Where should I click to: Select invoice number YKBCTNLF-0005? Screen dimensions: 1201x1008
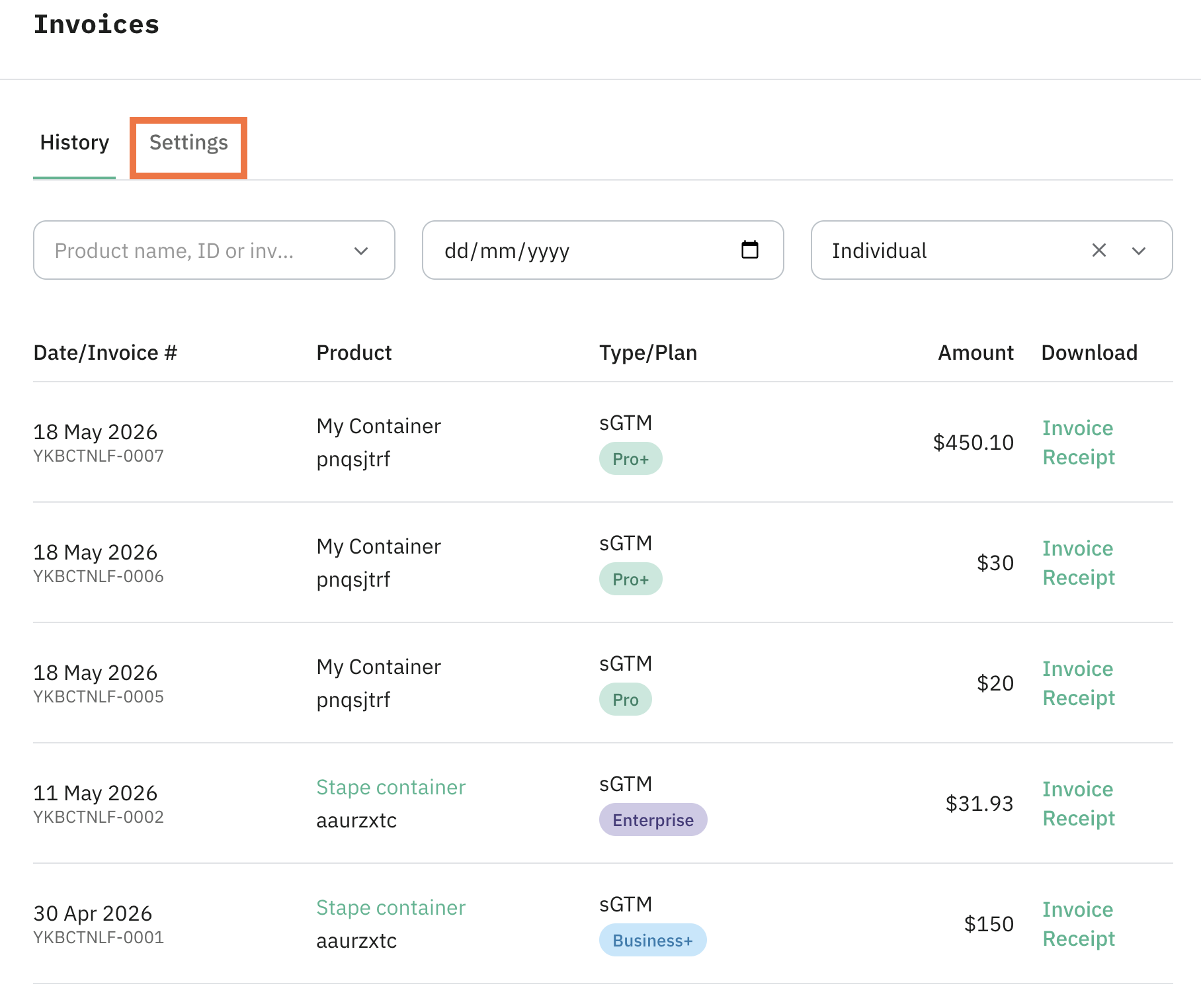[x=99, y=696]
